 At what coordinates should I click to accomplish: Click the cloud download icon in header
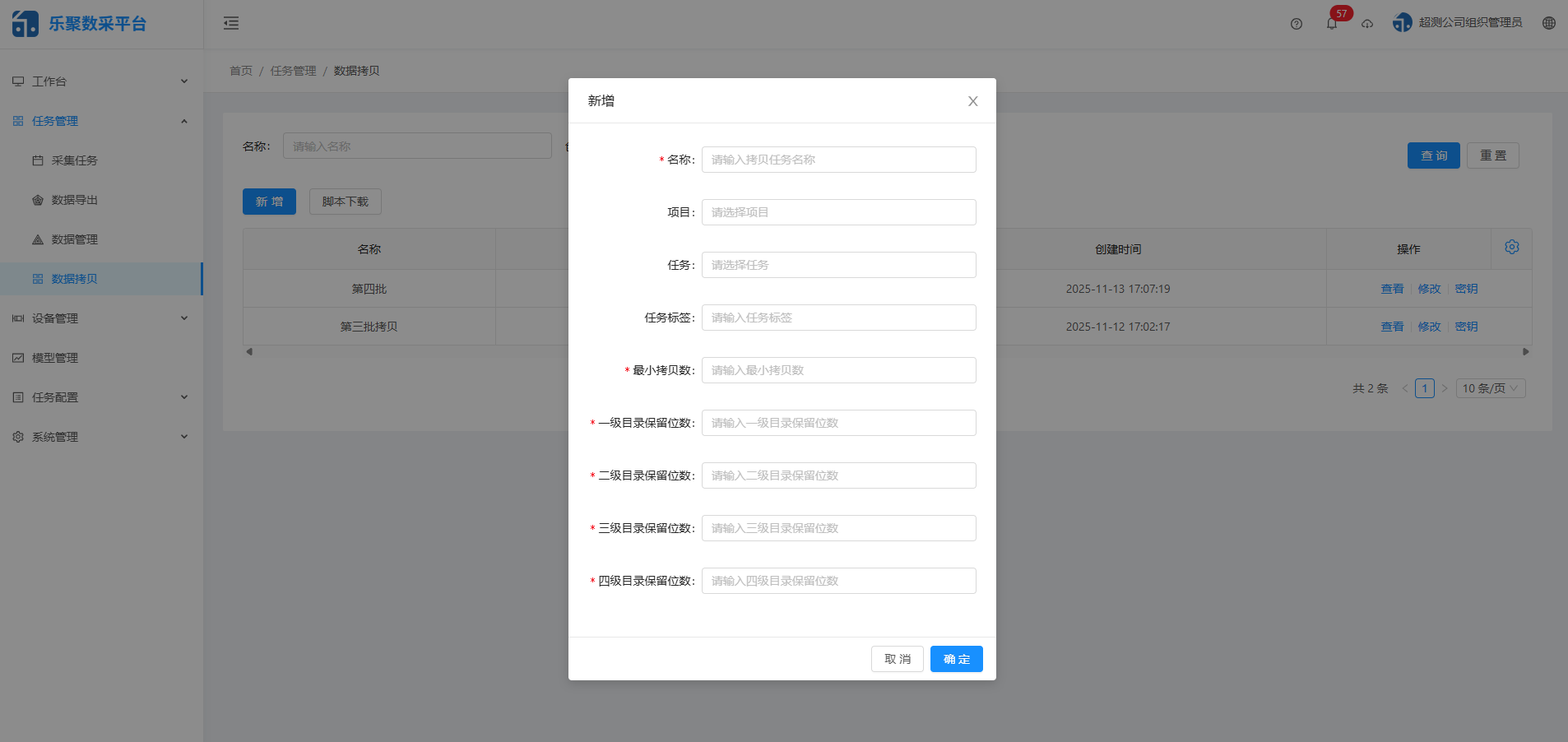(1367, 24)
